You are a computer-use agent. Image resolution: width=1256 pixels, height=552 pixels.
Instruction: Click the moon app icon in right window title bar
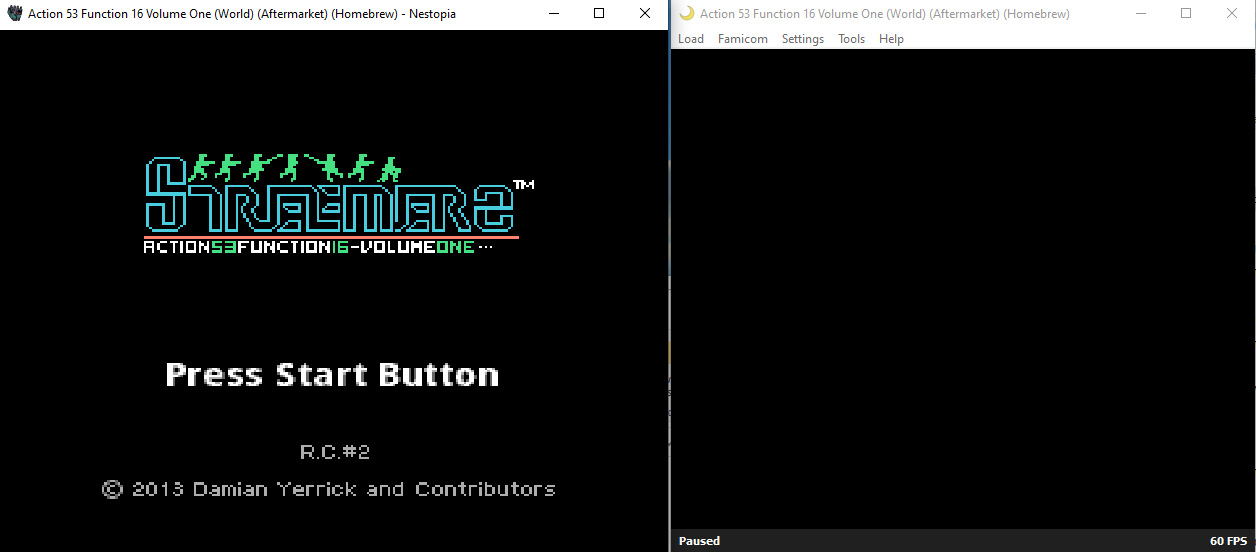pos(687,14)
